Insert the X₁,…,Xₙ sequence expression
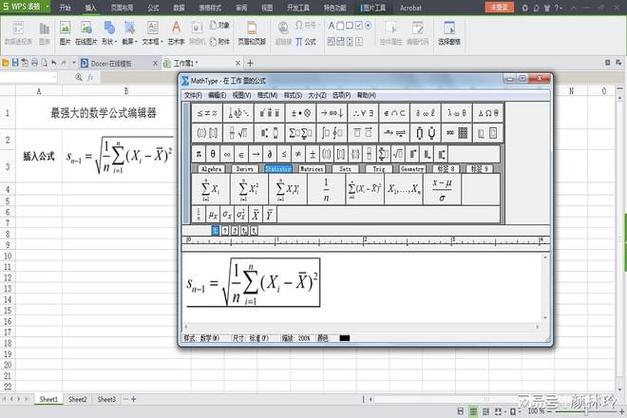This screenshot has width=627, height=418. [x=403, y=189]
